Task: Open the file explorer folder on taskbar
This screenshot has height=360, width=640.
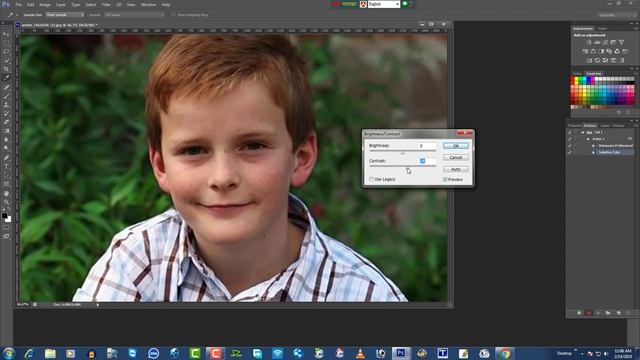Action: (x=50, y=353)
